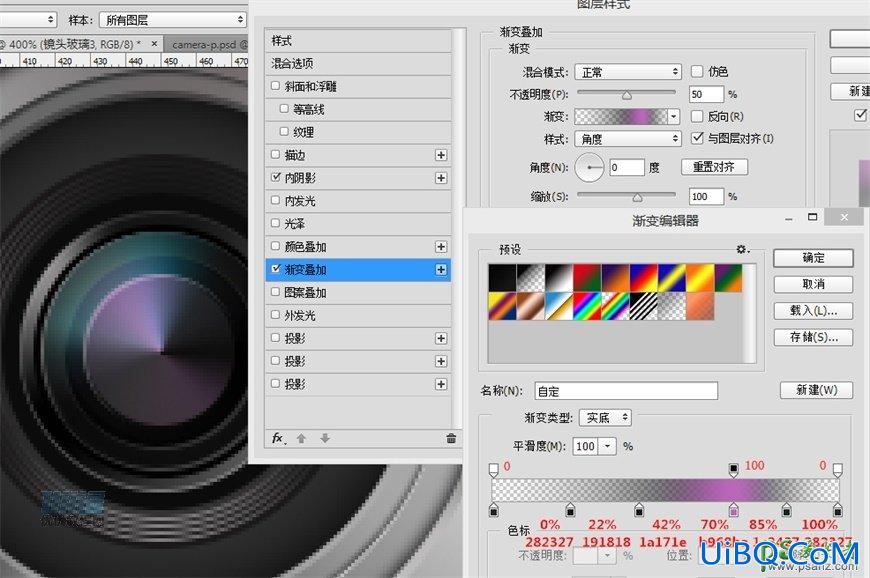This screenshot has width=870, height=578.
Task: Enable the 光泽 checkbox
Action: (275, 223)
